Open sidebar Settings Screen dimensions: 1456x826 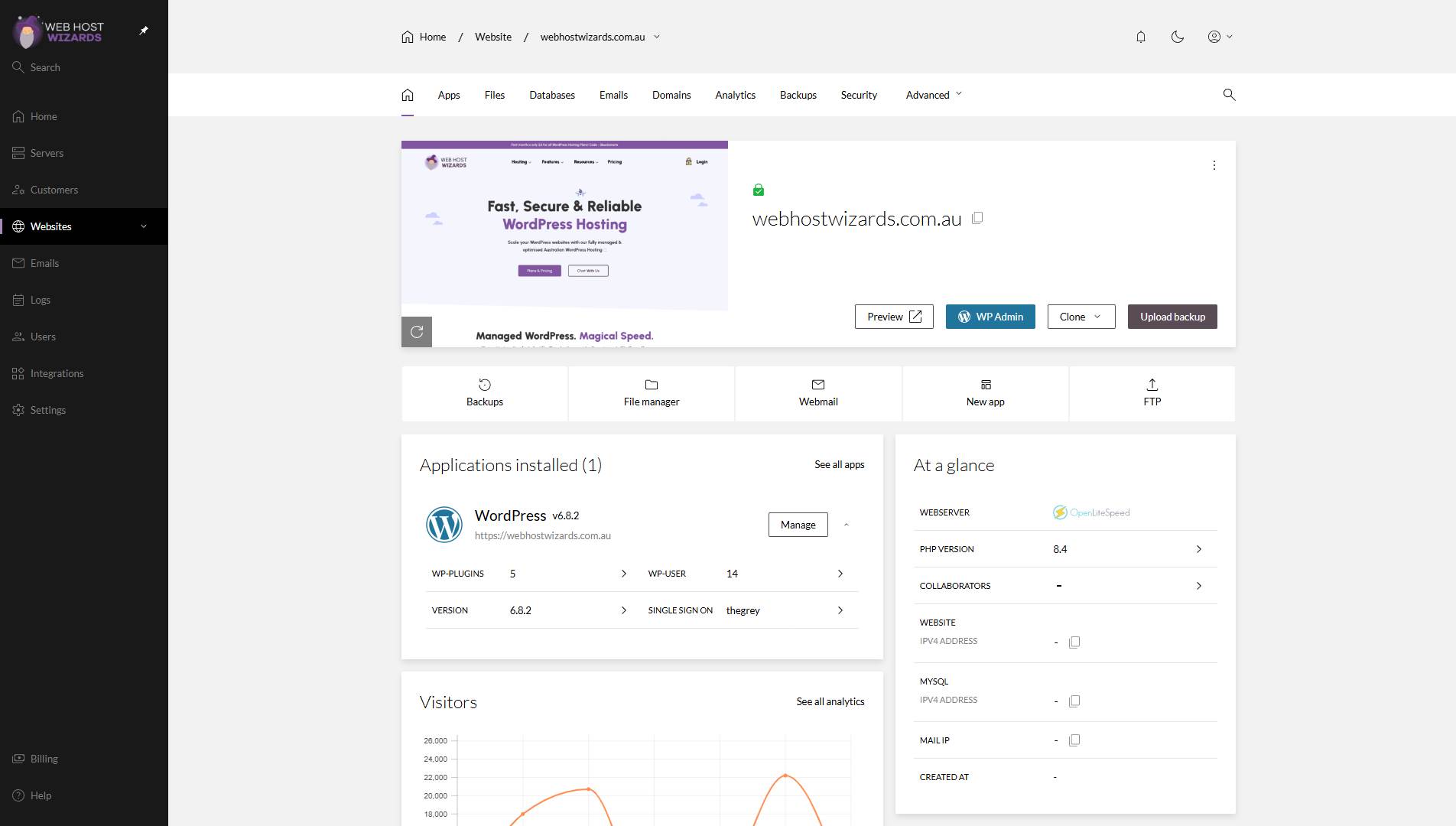coord(84,410)
